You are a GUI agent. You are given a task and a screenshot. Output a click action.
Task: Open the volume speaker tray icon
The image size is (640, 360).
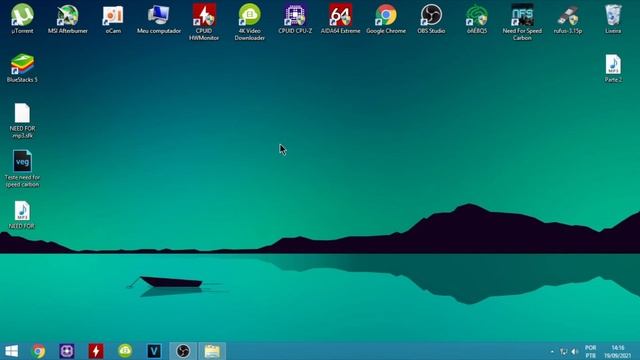click(575, 351)
